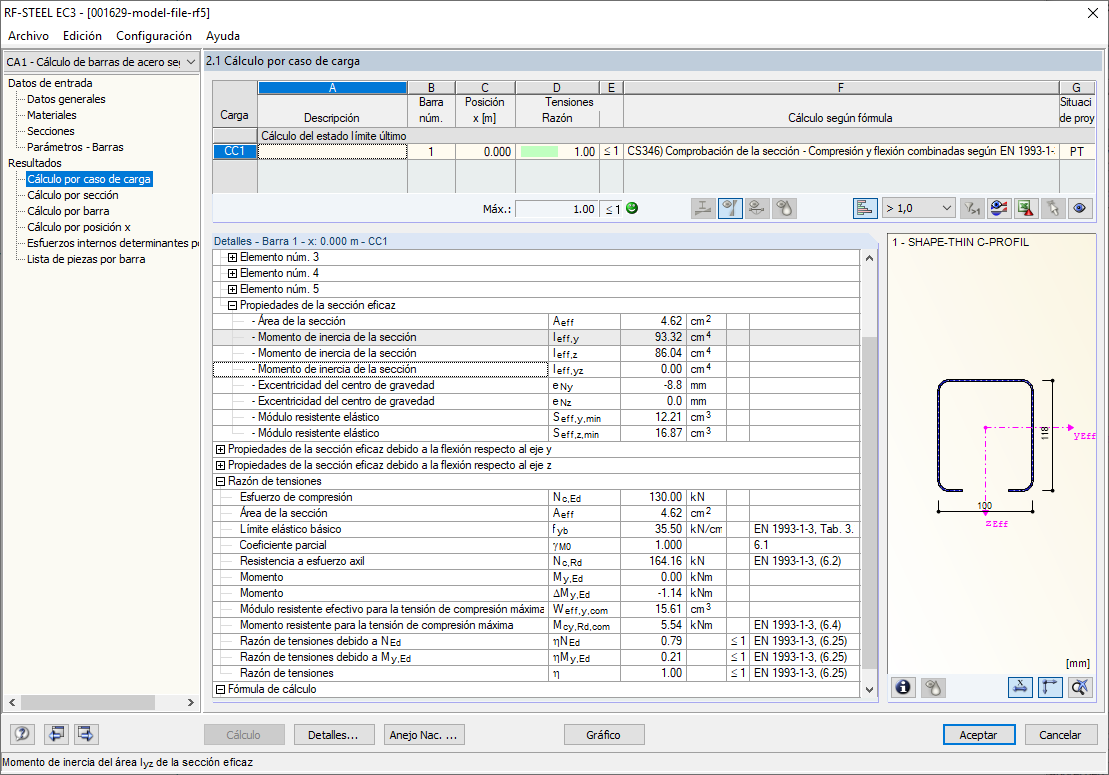Click the Aceptar button
1109x775 pixels.
click(x=978, y=735)
